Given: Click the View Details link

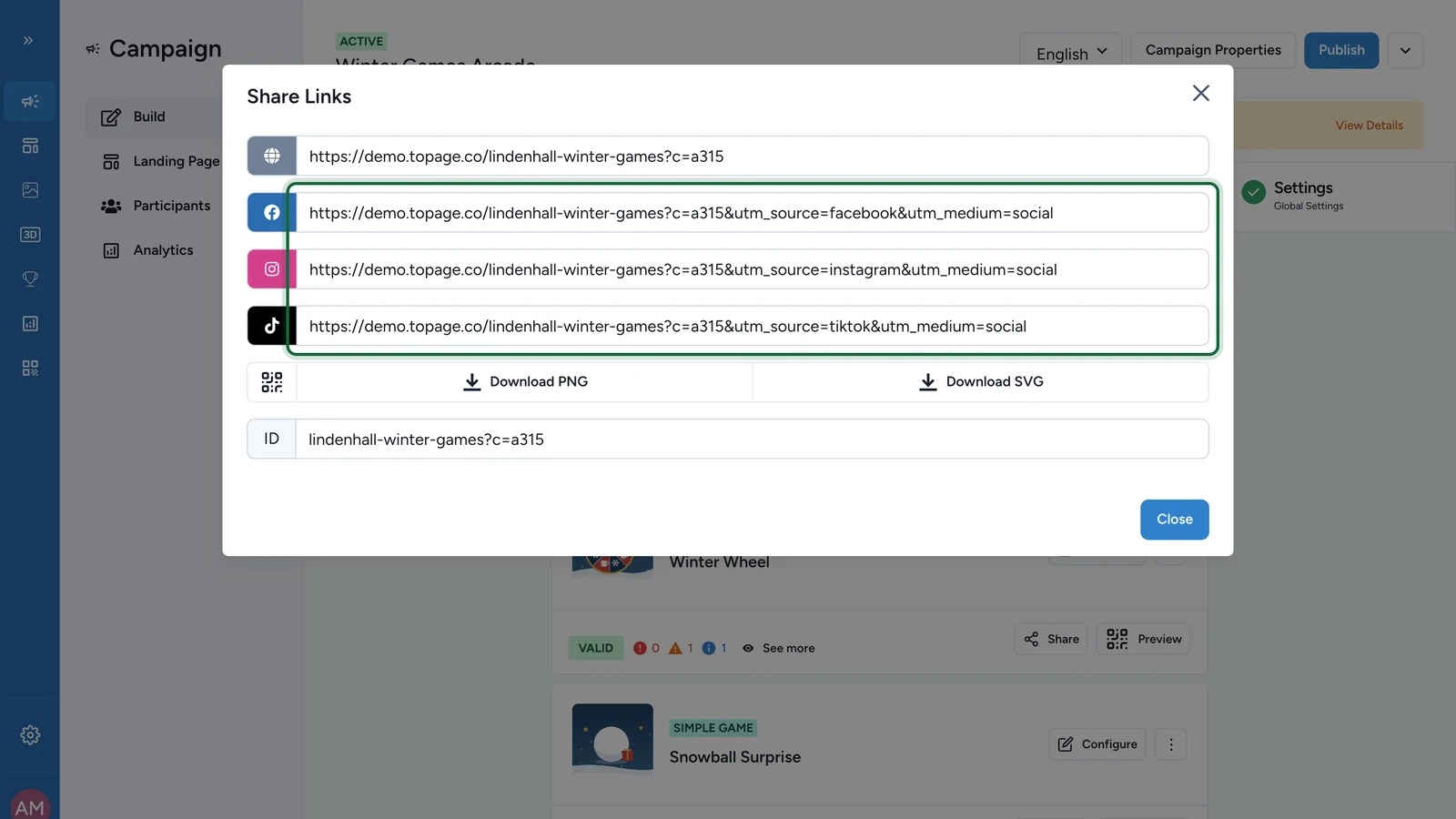Looking at the screenshot, I should coord(1369,126).
